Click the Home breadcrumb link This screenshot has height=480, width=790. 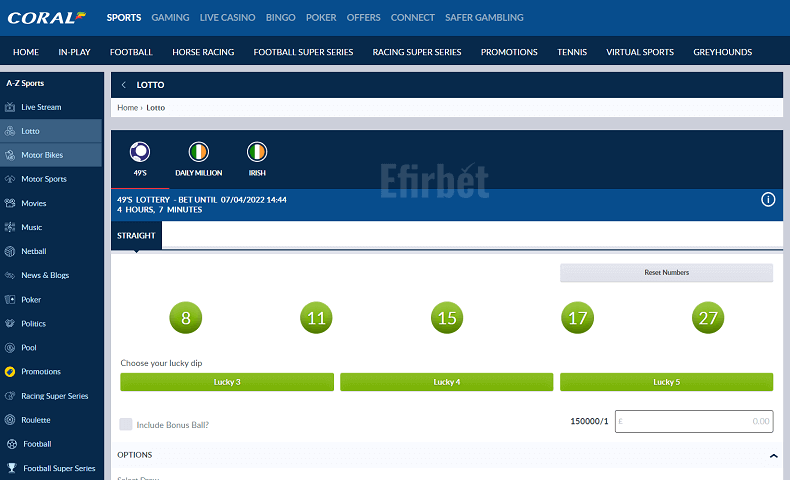(x=127, y=107)
